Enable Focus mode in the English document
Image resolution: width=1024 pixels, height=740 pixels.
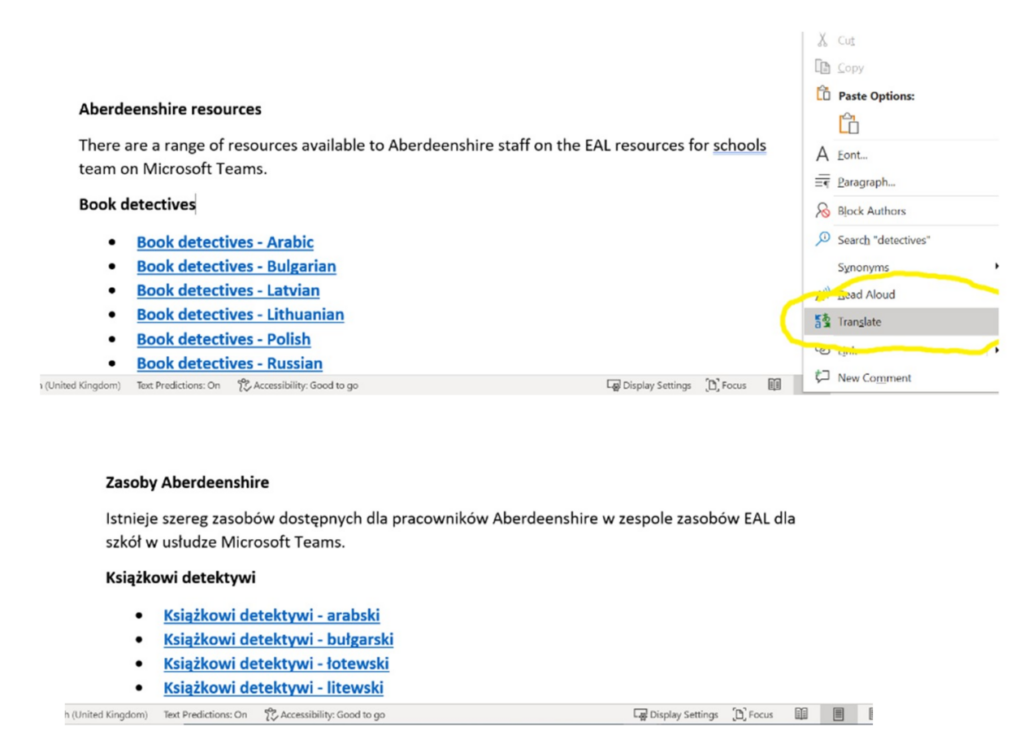tap(725, 385)
